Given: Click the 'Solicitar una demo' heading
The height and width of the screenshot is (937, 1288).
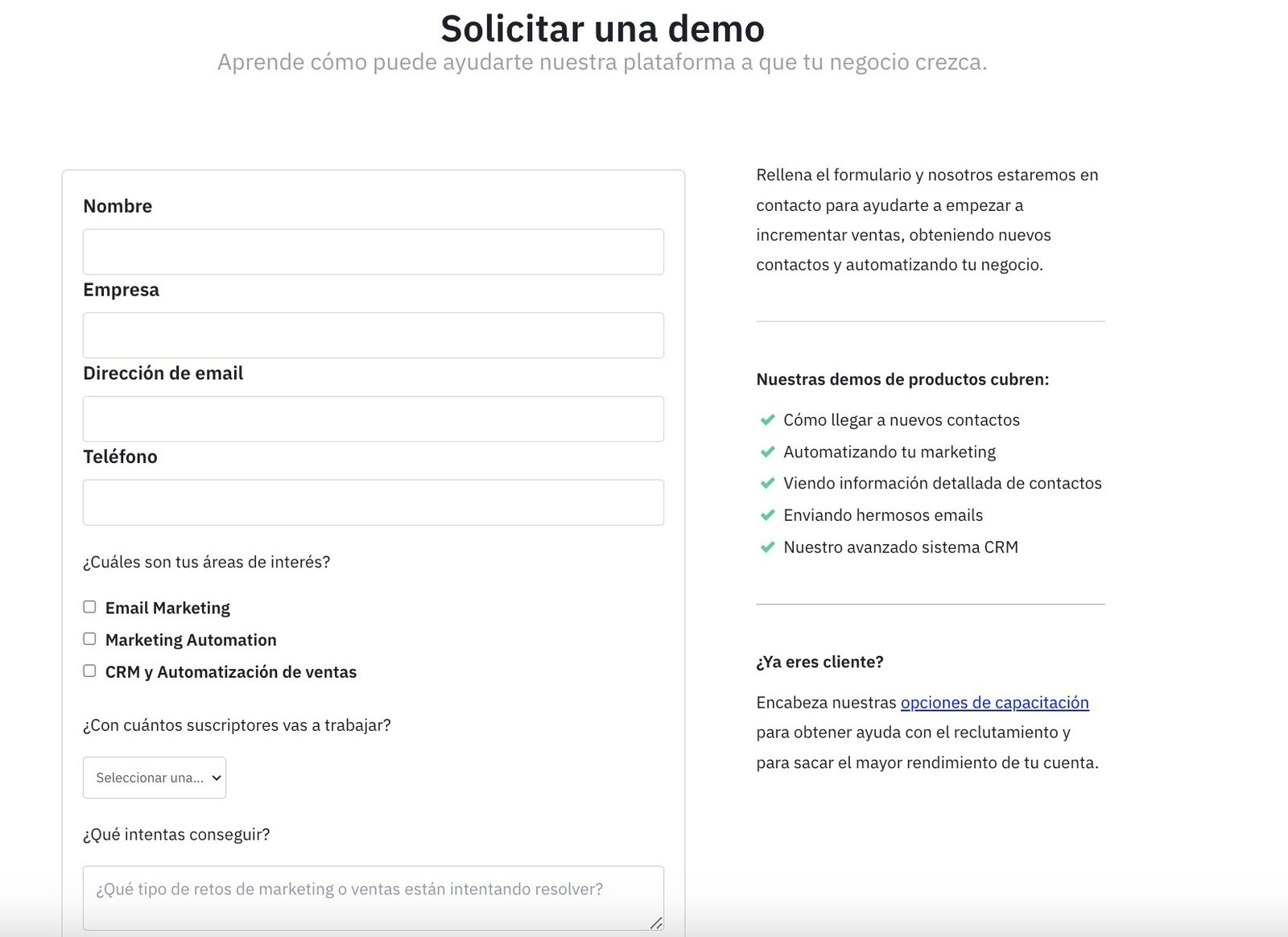Looking at the screenshot, I should coord(602,29).
